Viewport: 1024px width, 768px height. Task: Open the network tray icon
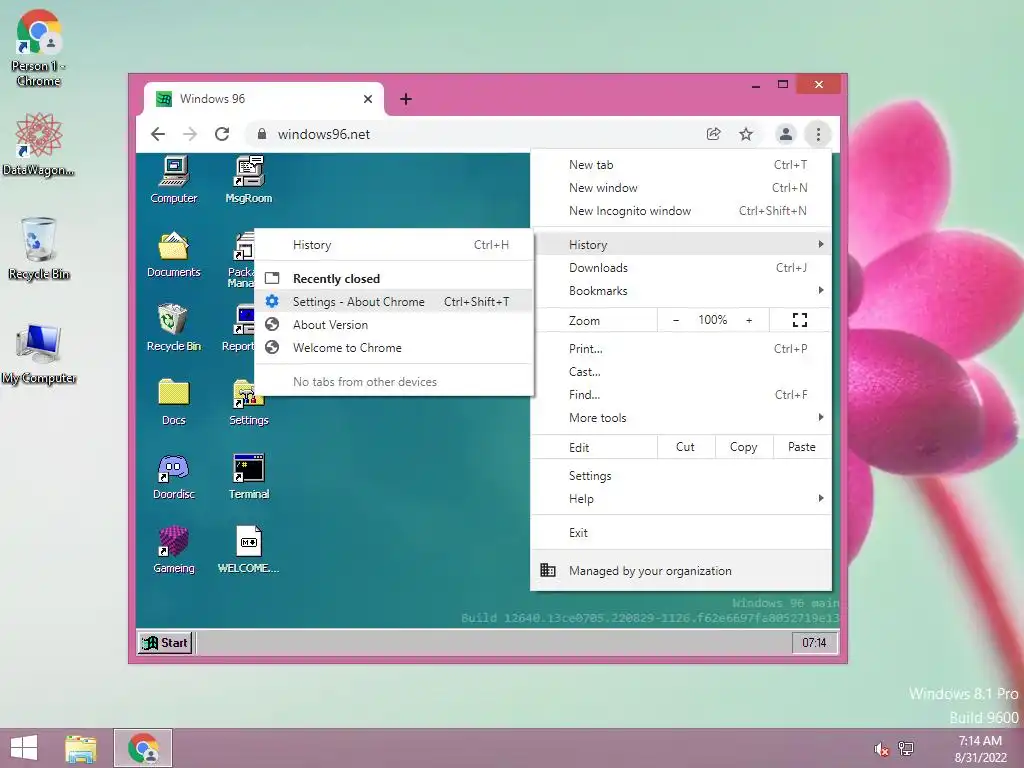point(906,749)
